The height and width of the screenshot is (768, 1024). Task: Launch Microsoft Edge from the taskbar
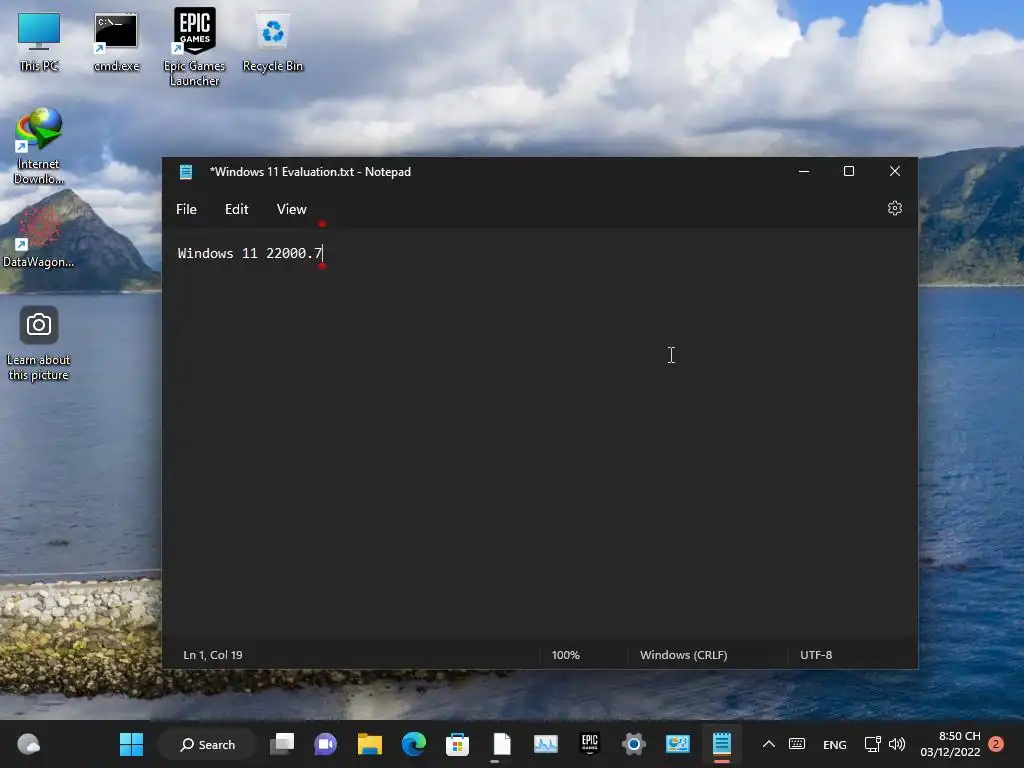click(x=413, y=744)
